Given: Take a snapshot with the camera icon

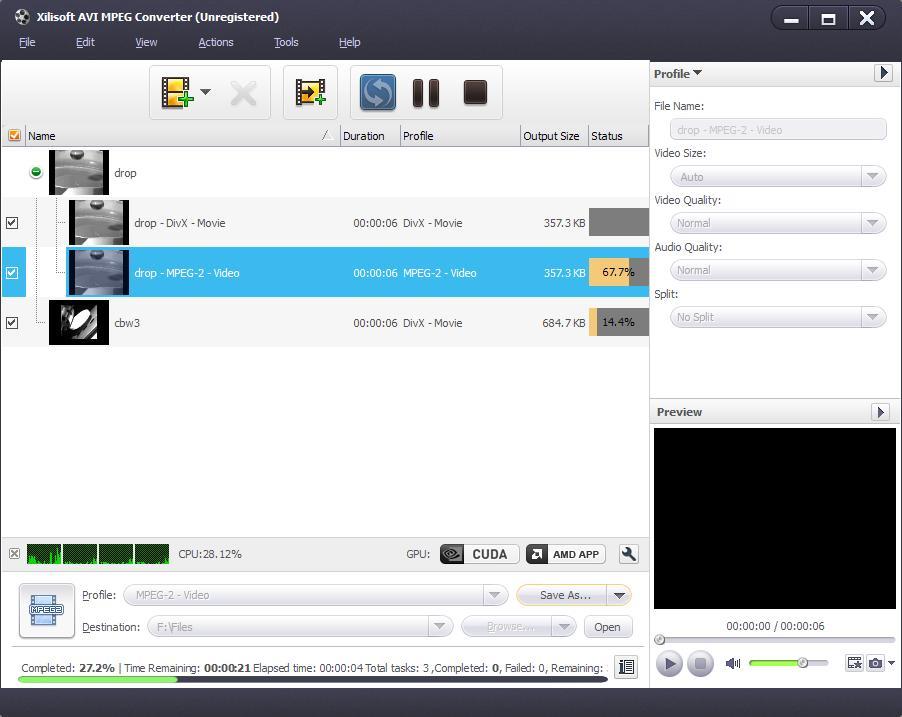Looking at the screenshot, I should point(876,662).
